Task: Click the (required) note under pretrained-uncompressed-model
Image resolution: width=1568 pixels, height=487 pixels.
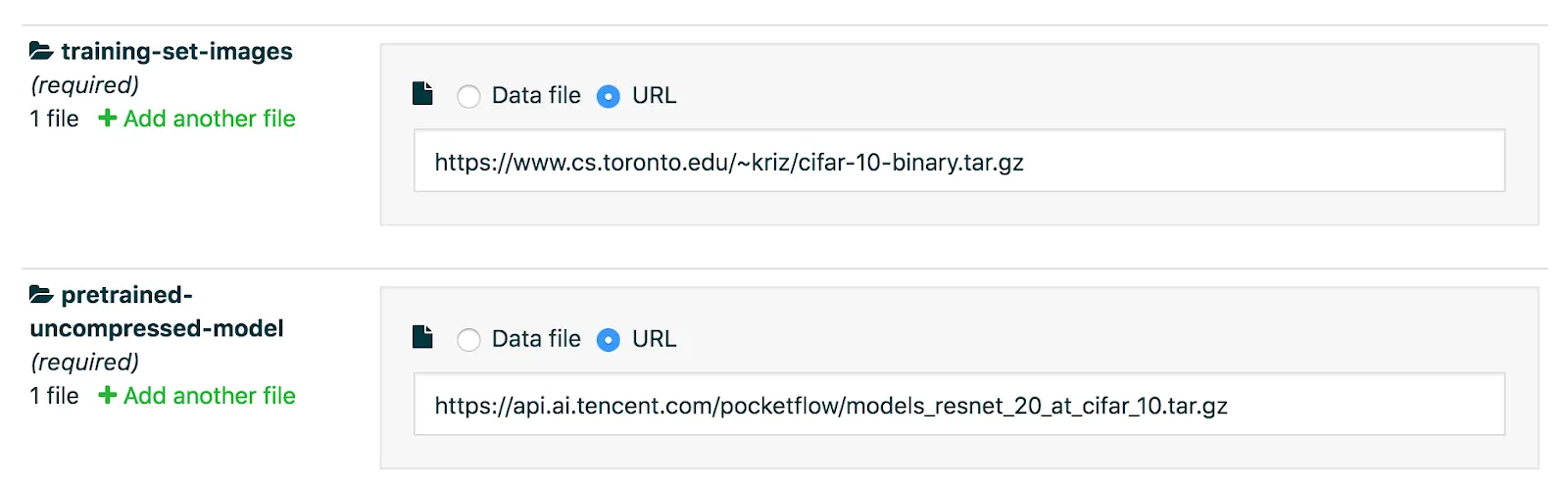Action: point(85,363)
